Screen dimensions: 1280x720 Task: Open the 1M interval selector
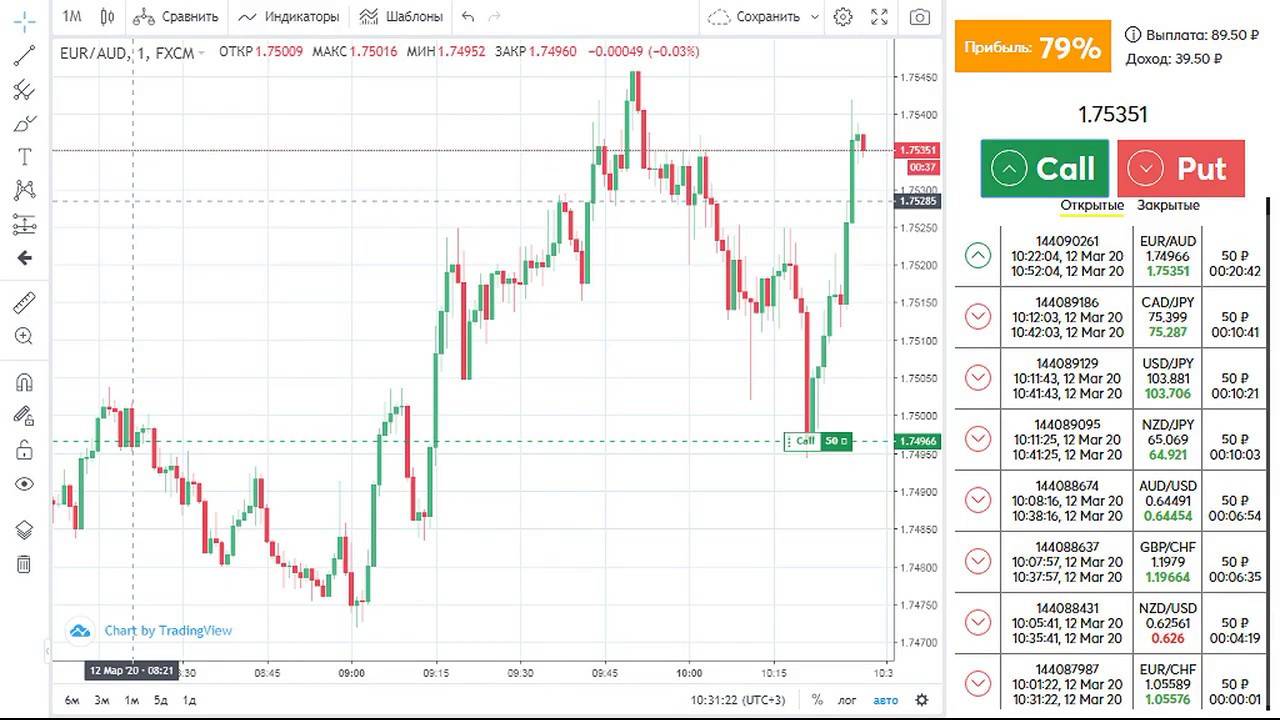click(72, 17)
